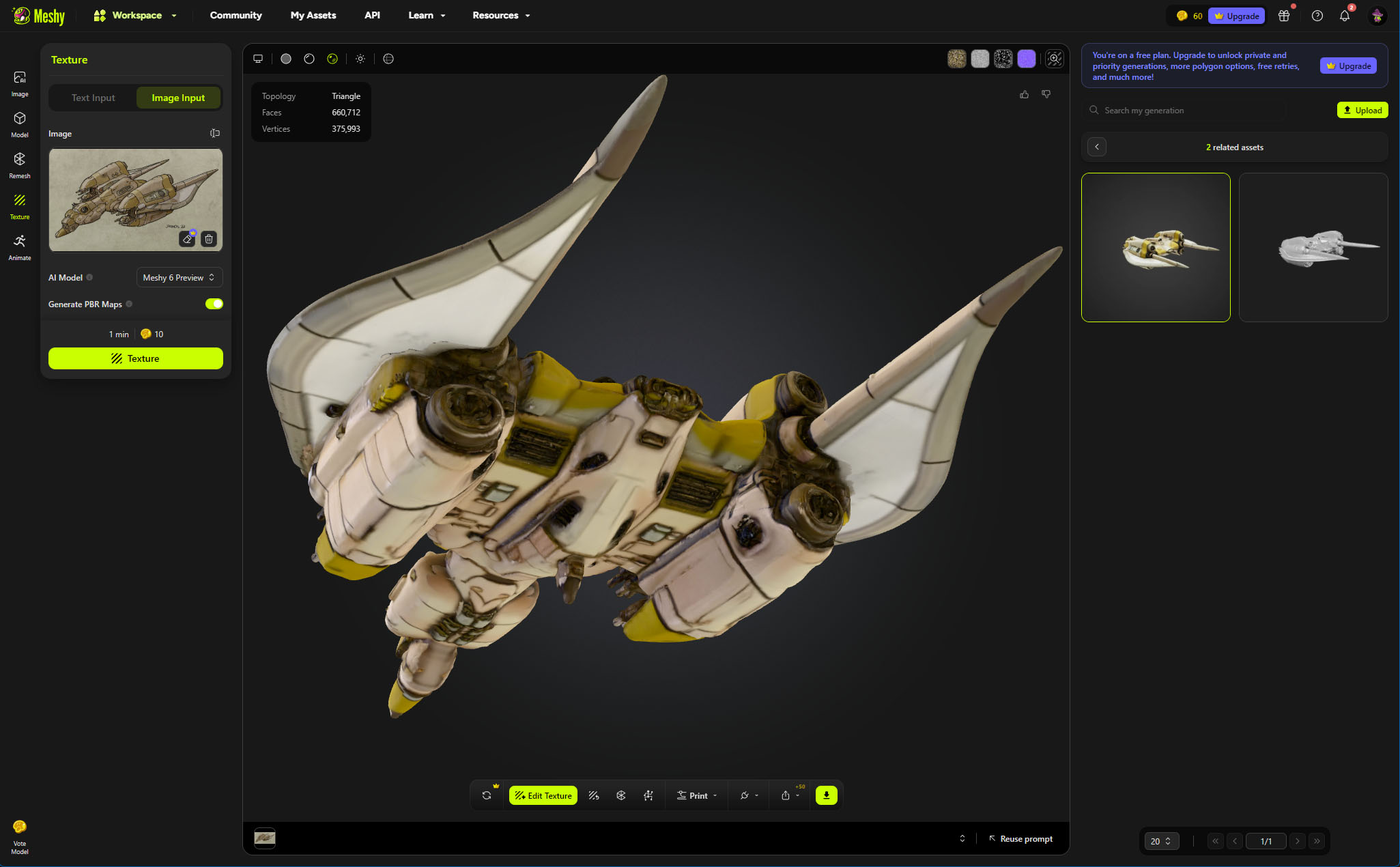Click the wireframe globe icon
Viewport: 1400px width, 867px height.
tap(388, 59)
